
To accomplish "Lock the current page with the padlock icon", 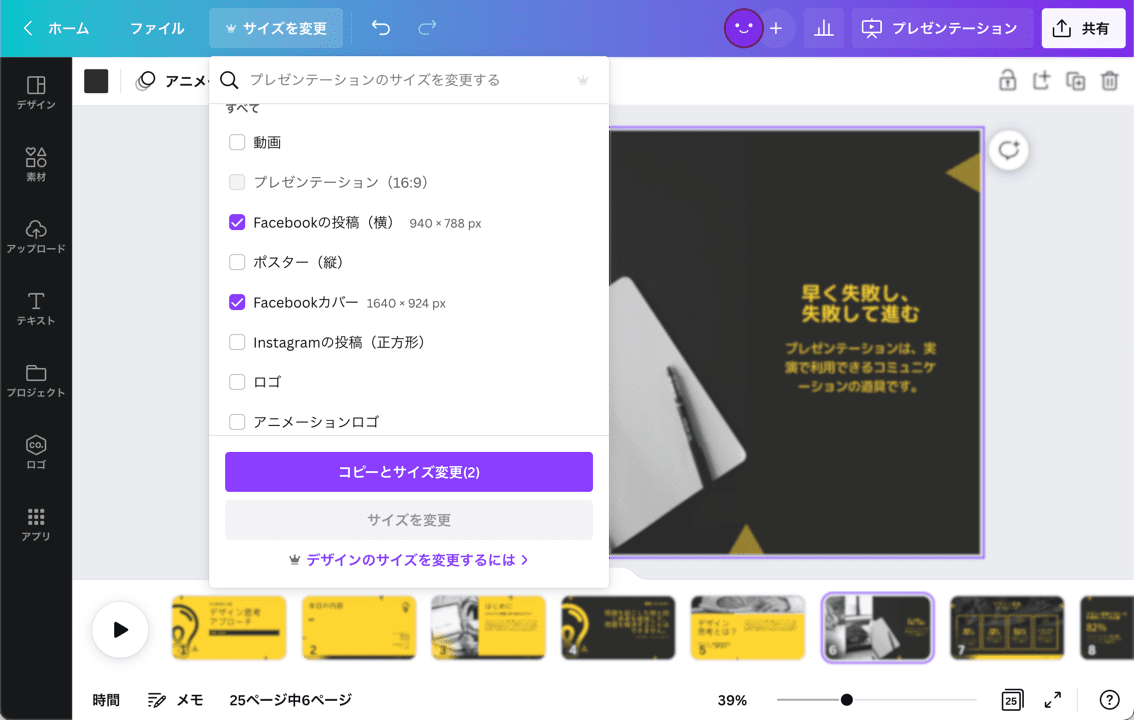I will pyautogui.click(x=1008, y=80).
